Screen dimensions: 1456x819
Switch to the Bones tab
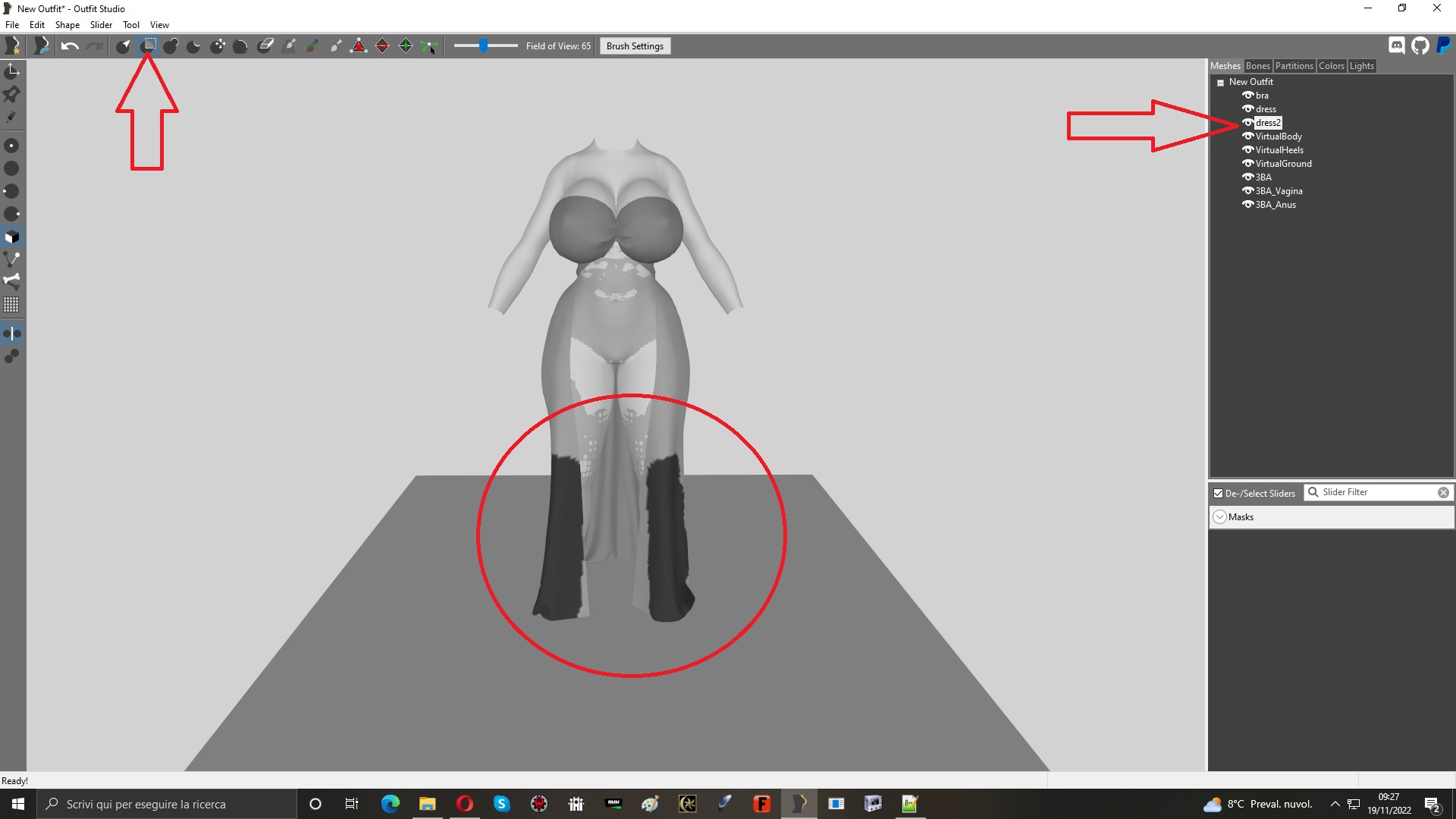pos(1257,66)
